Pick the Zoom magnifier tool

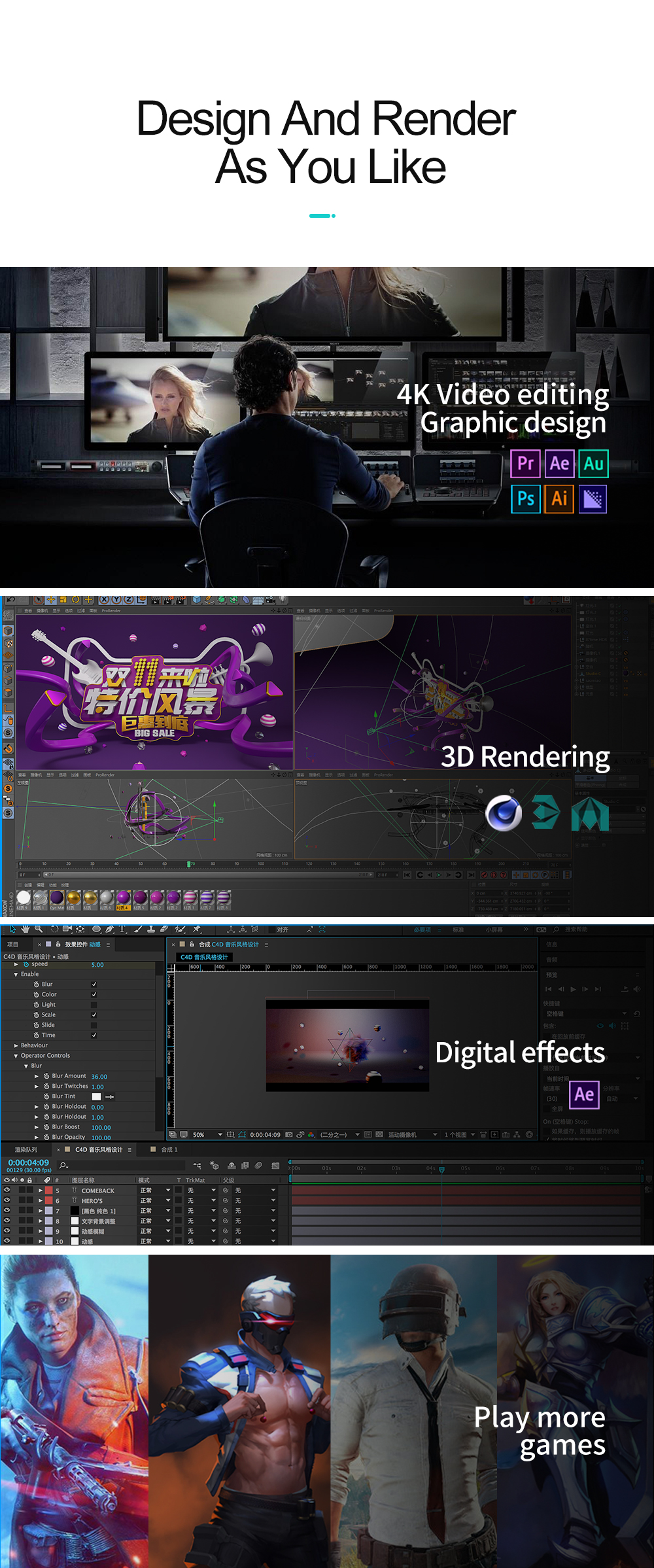(x=39, y=929)
